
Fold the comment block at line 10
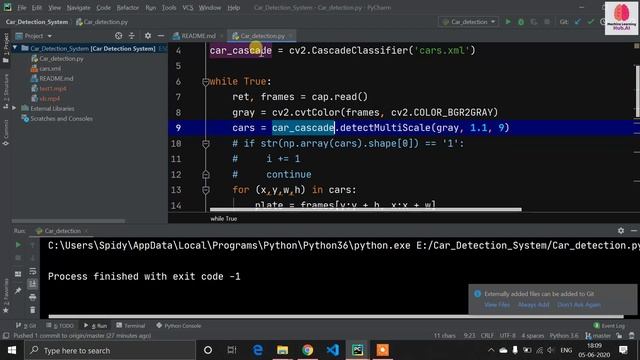pyautogui.click(x=206, y=144)
